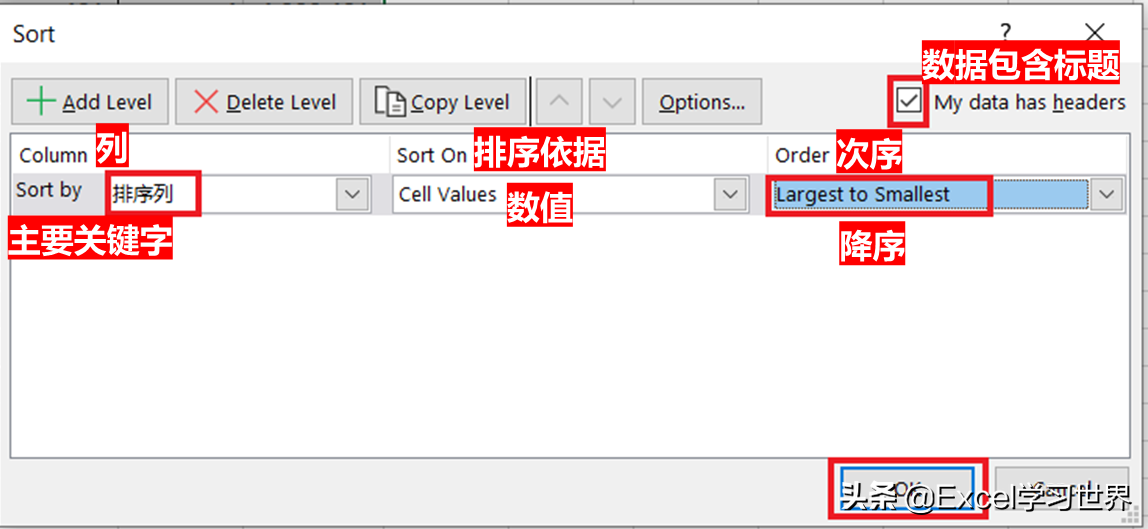Click the Move Down arrow button
This screenshot has height=529, width=1148.
tap(612, 101)
